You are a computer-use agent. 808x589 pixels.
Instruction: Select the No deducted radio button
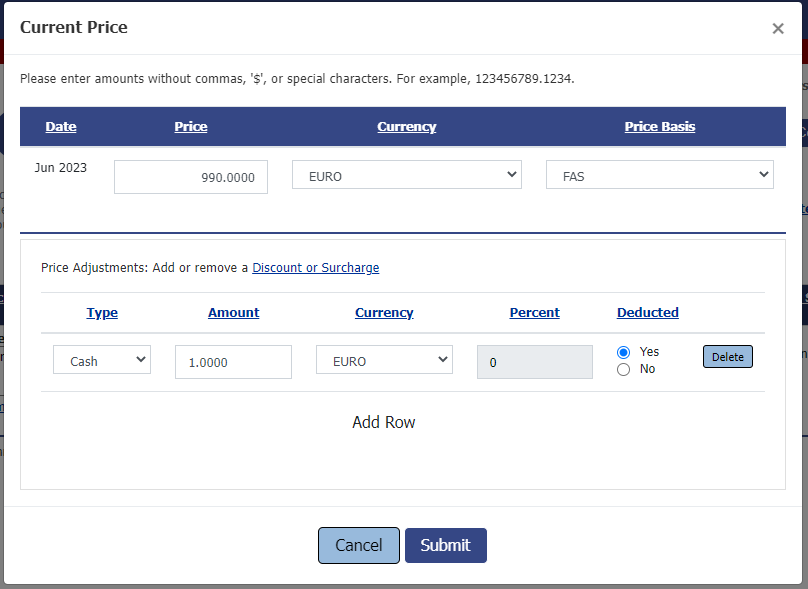click(x=624, y=369)
